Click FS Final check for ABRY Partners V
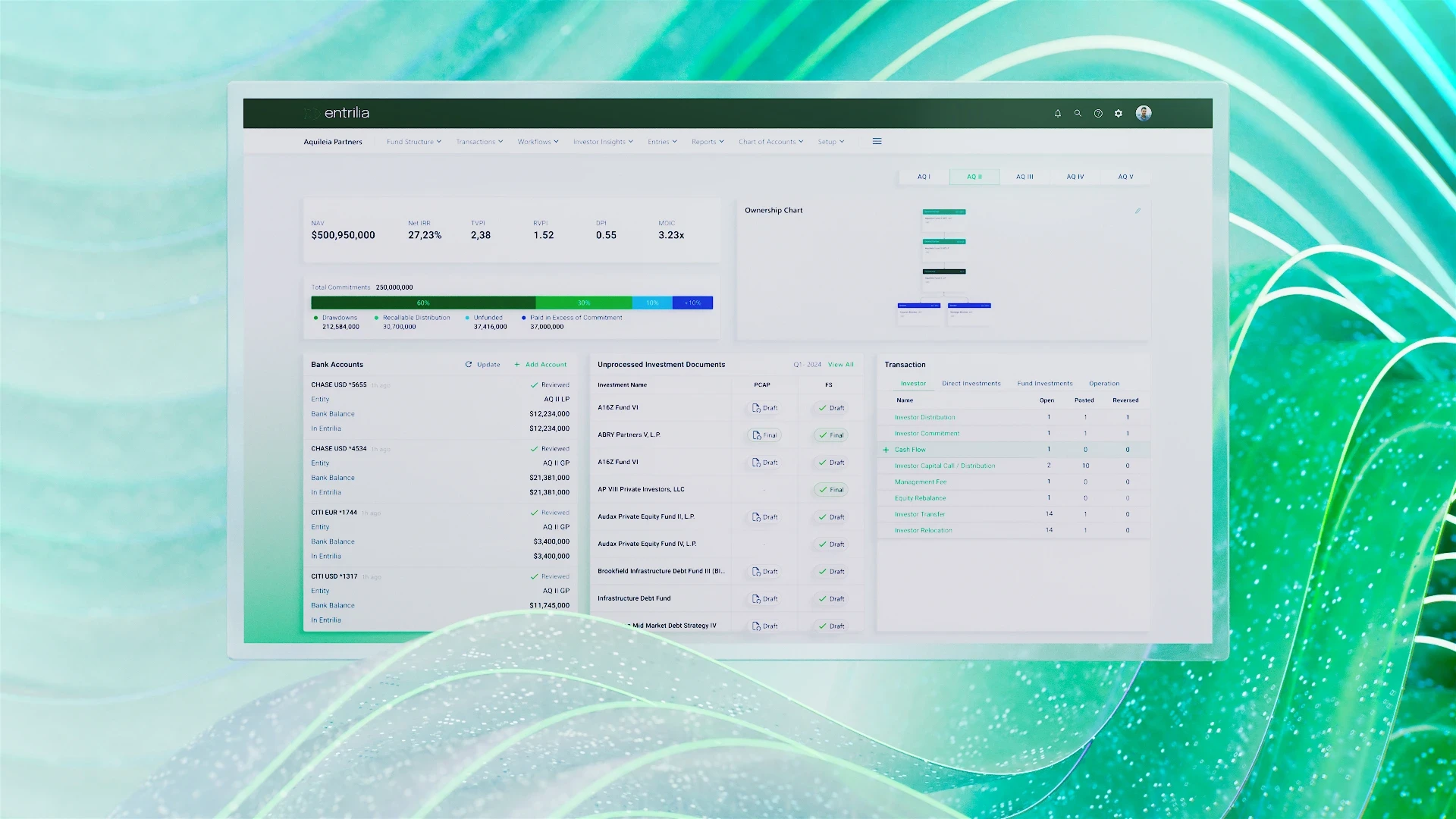1456x819 pixels. click(x=831, y=435)
